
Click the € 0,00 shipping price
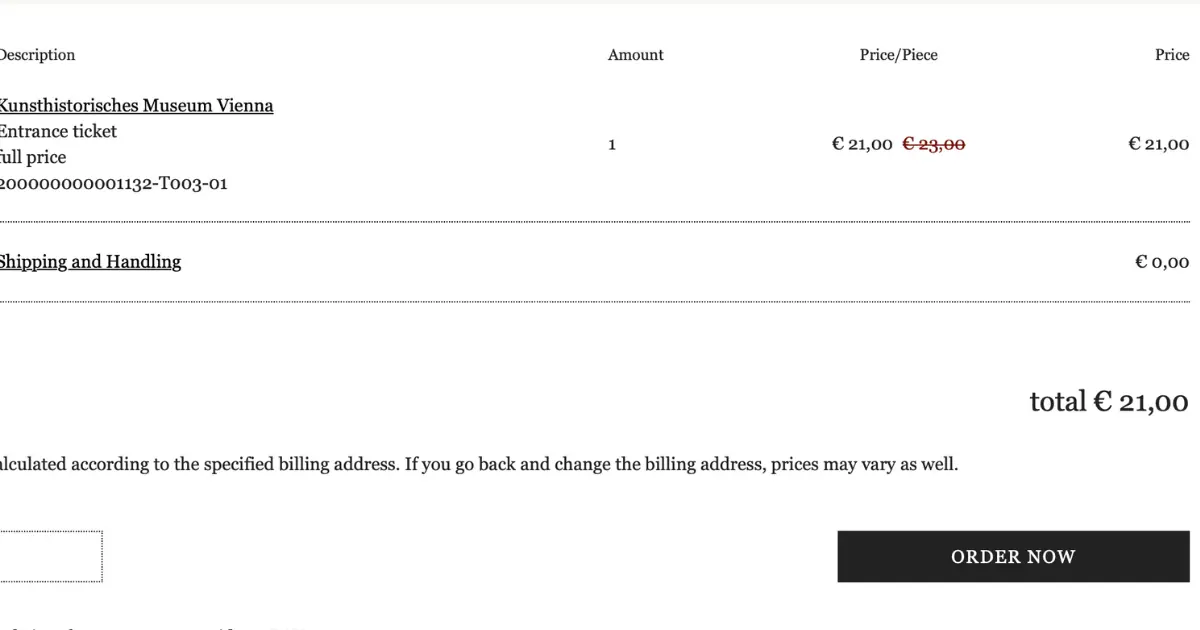pyautogui.click(x=1162, y=262)
